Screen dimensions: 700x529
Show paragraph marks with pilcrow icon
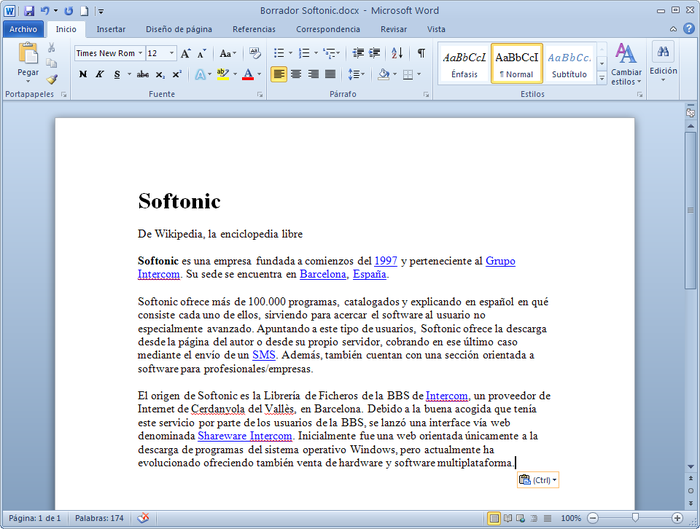pyautogui.click(x=421, y=53)
